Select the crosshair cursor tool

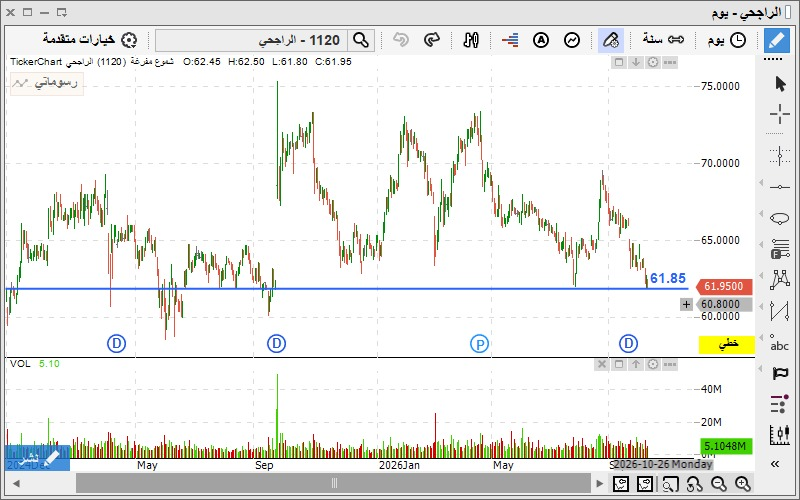pyautogui.click(x=780, y=114)
